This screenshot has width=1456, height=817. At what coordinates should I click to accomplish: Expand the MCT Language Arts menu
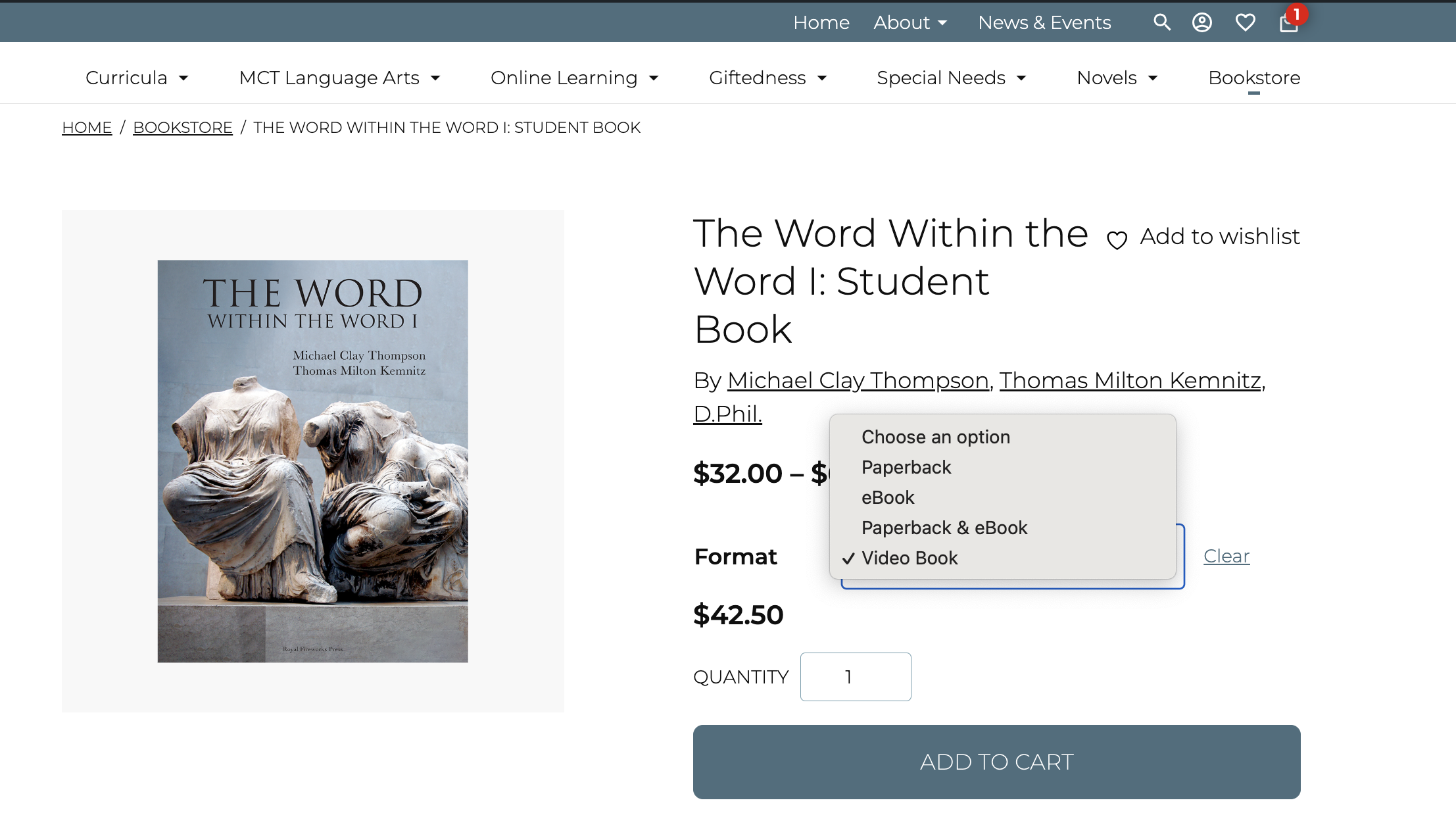[x=339, y=78]
